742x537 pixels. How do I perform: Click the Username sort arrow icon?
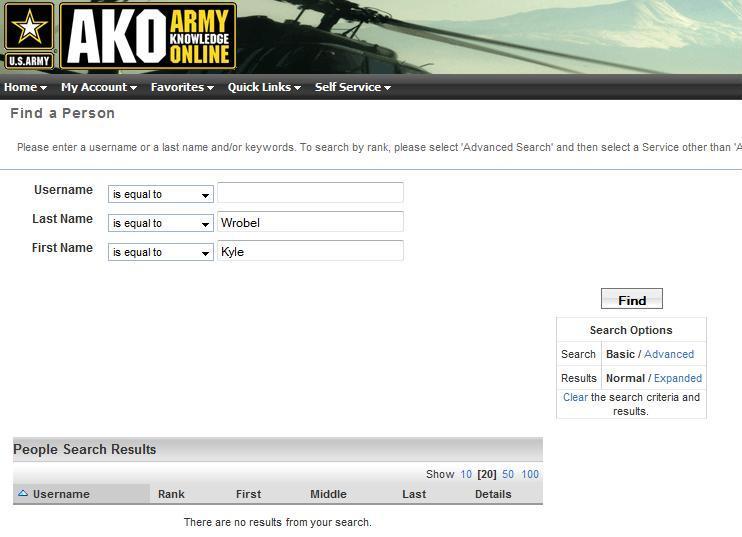pos(23,493)
